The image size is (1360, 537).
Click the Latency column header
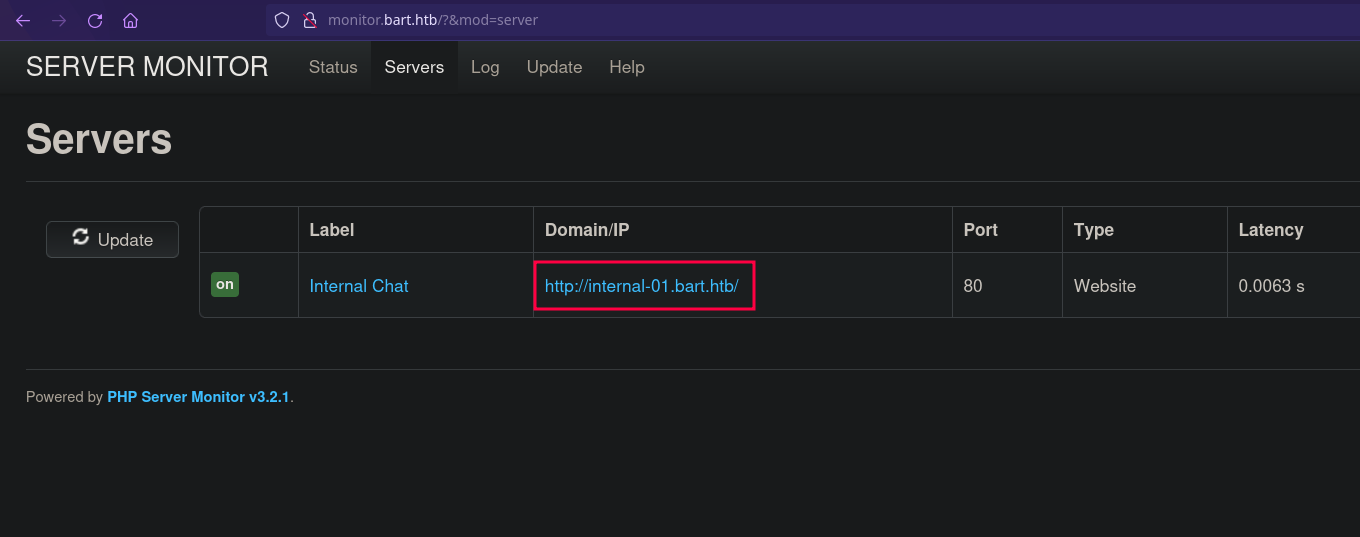coord(1270,230)
